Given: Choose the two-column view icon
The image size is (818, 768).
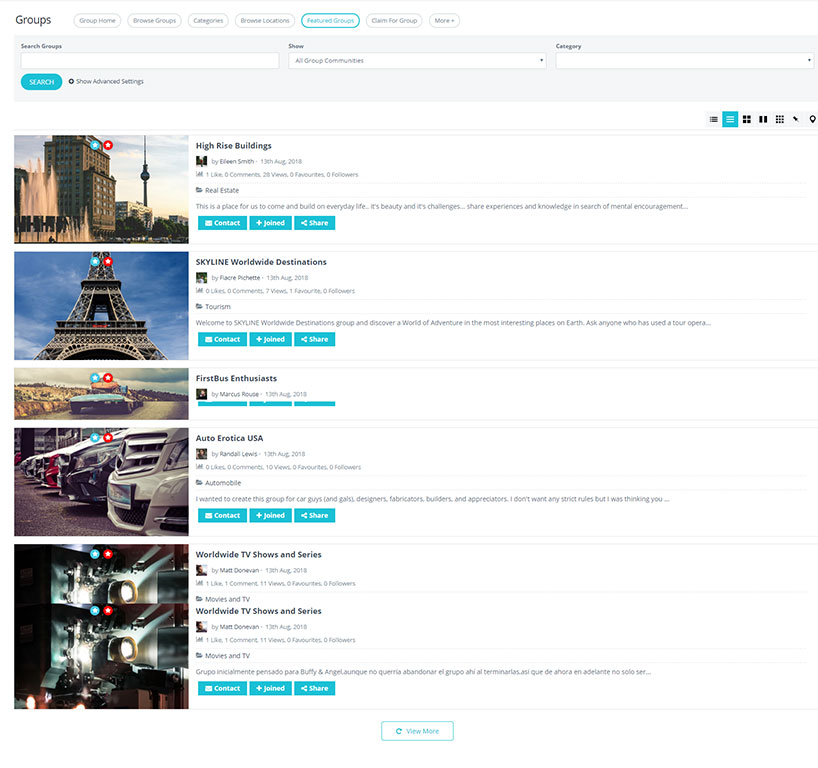Looking at the screenshot, I should coord(763,119).
